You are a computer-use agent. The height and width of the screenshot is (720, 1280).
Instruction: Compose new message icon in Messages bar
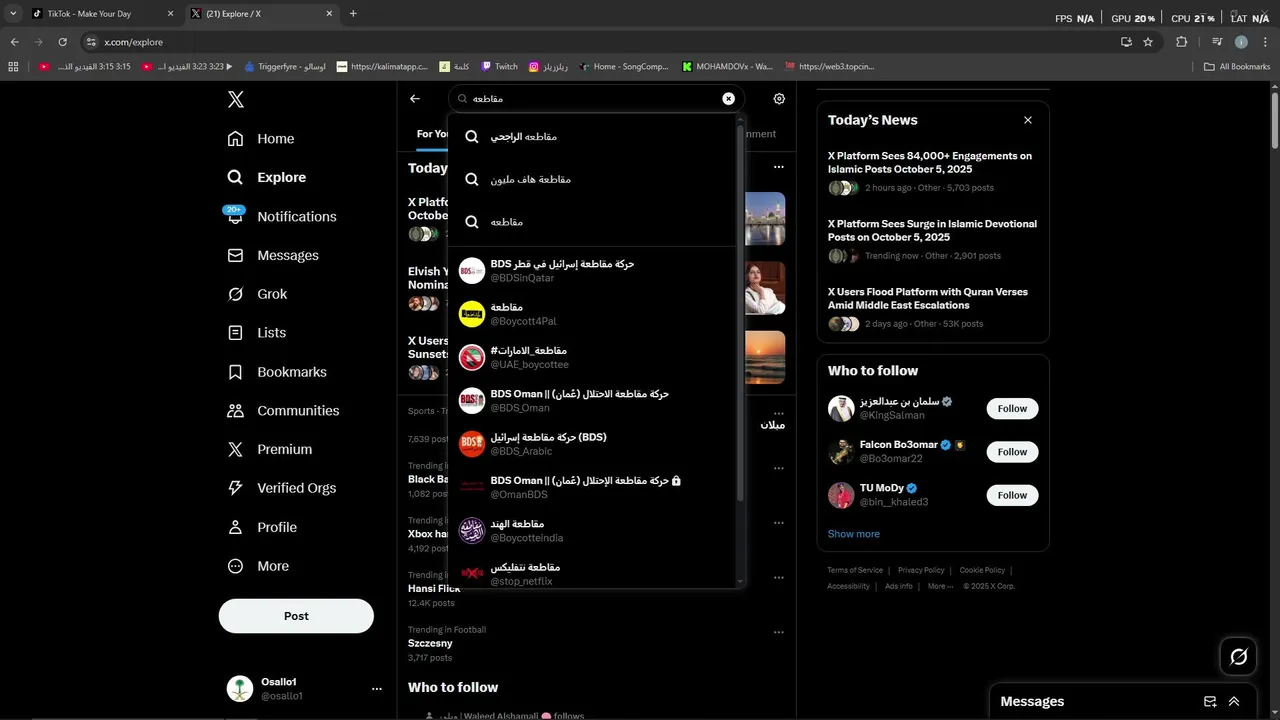pos(1210,702)
